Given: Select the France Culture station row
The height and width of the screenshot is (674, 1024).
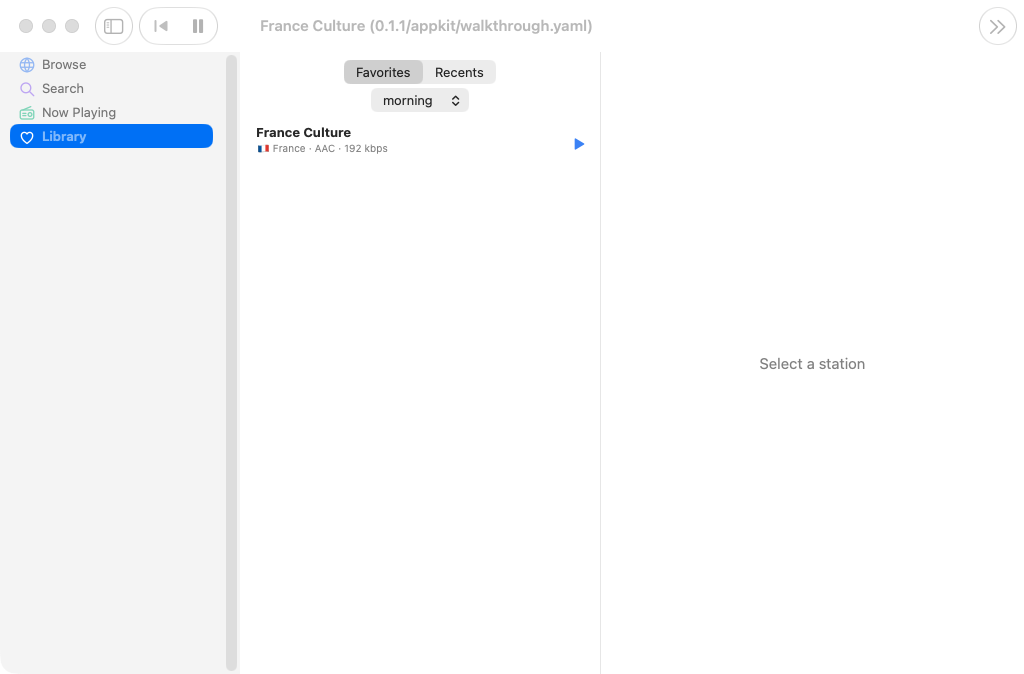Looking at the screenshot, I should click(x=420, y=140).
